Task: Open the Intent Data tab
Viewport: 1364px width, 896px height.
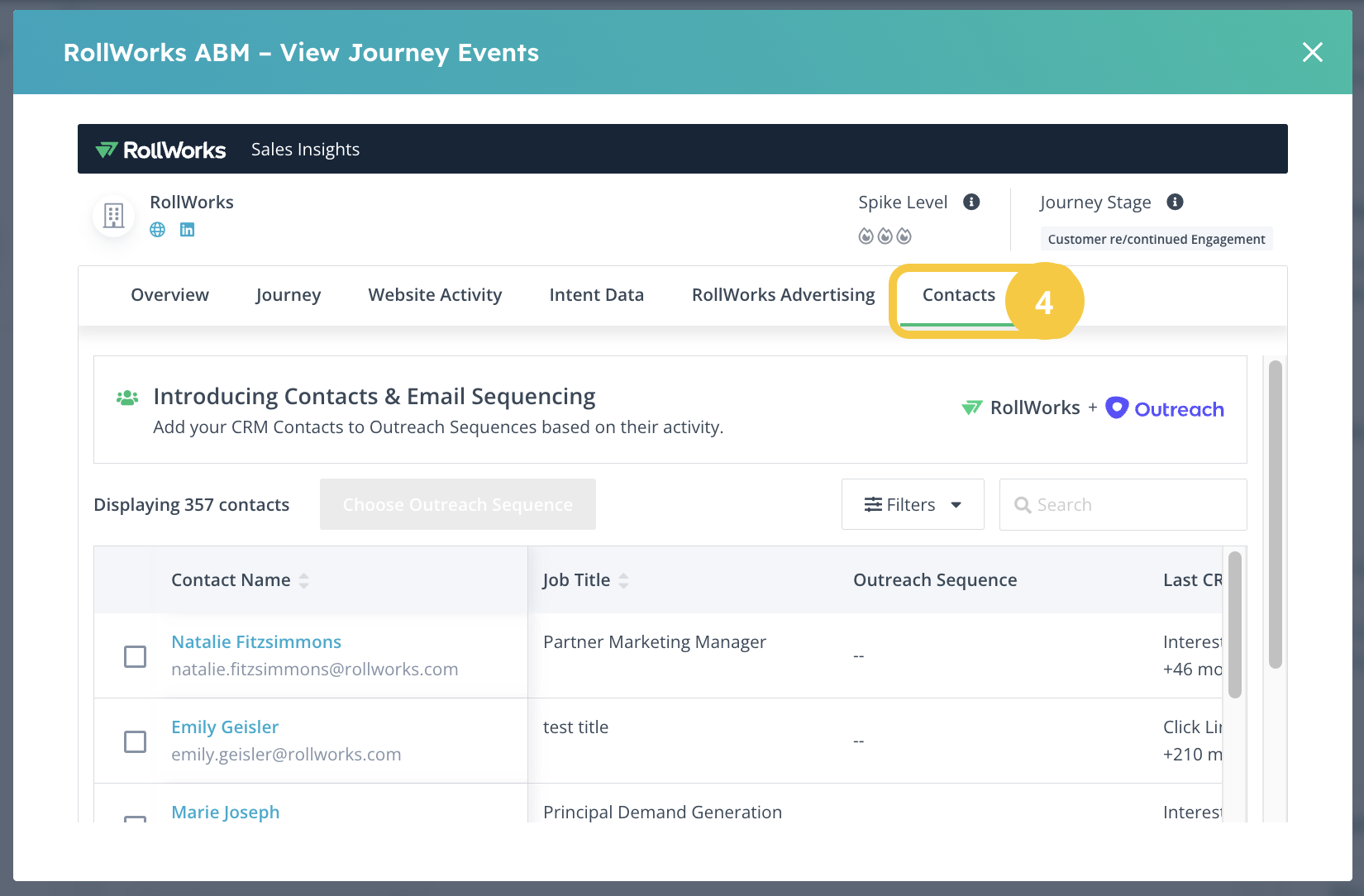Action: [x=596, y=295]
